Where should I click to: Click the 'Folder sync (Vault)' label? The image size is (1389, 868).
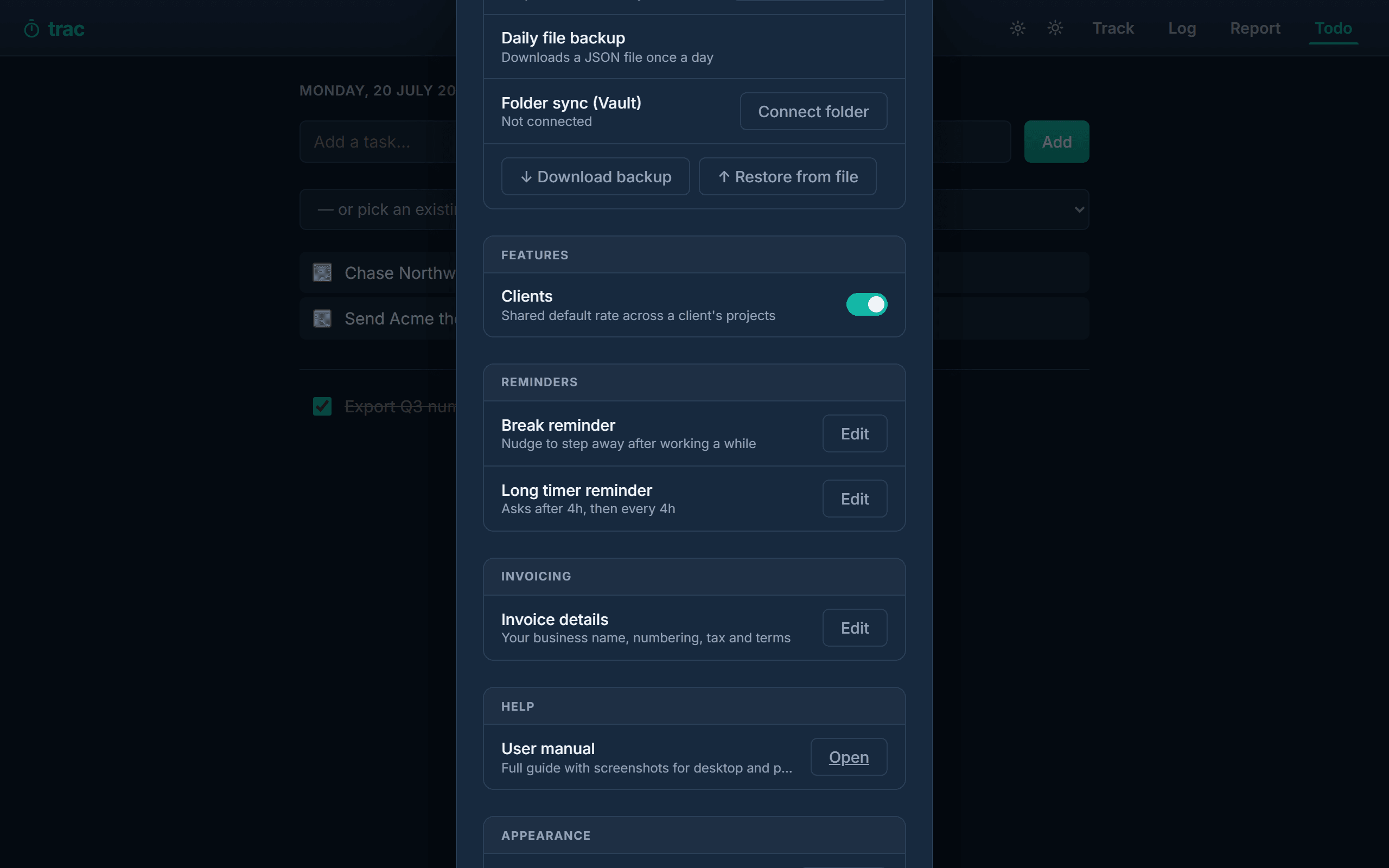click(x=571, y=103)
